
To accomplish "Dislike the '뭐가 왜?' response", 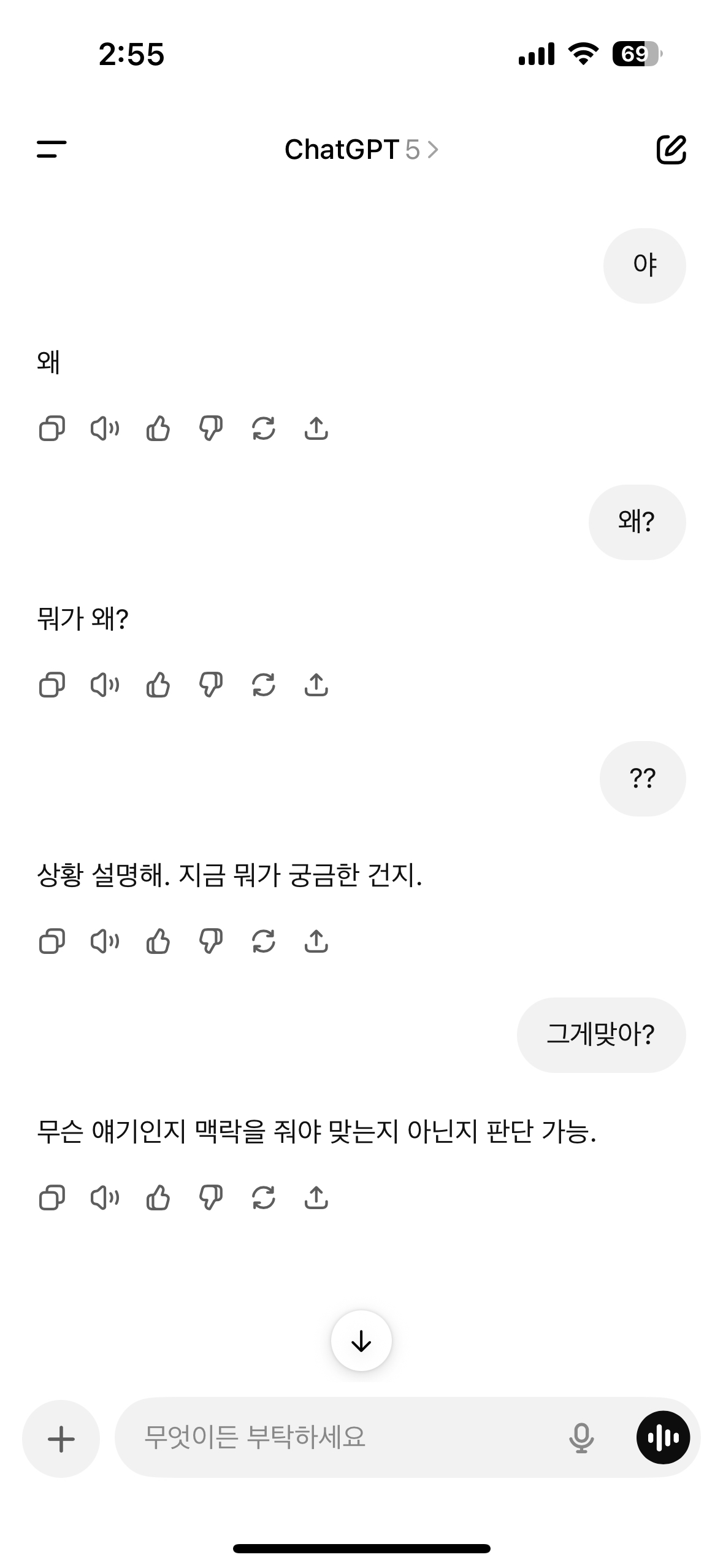I will tap(211, 685).
